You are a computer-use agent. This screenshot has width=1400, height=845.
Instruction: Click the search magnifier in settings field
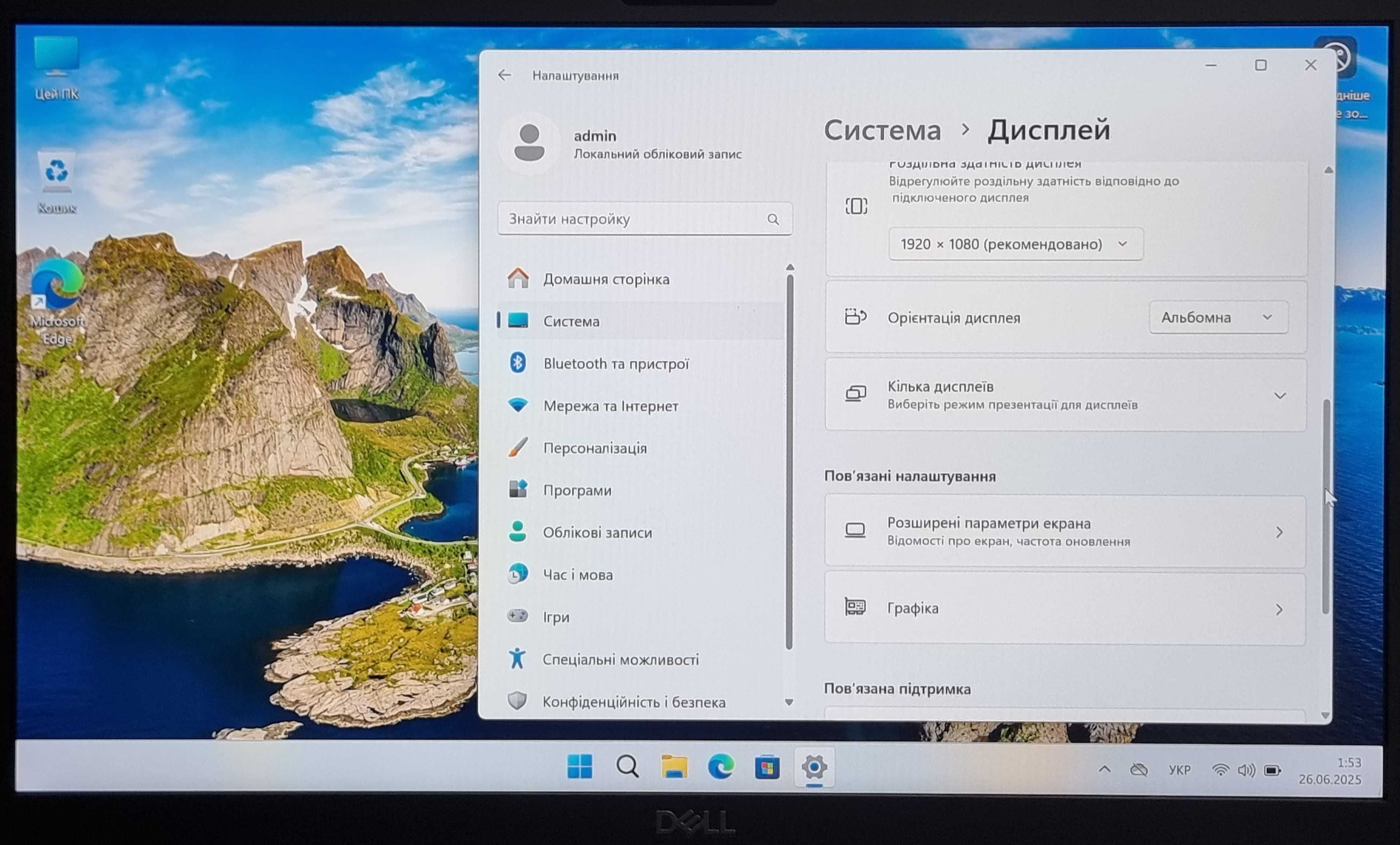point(773,219)
